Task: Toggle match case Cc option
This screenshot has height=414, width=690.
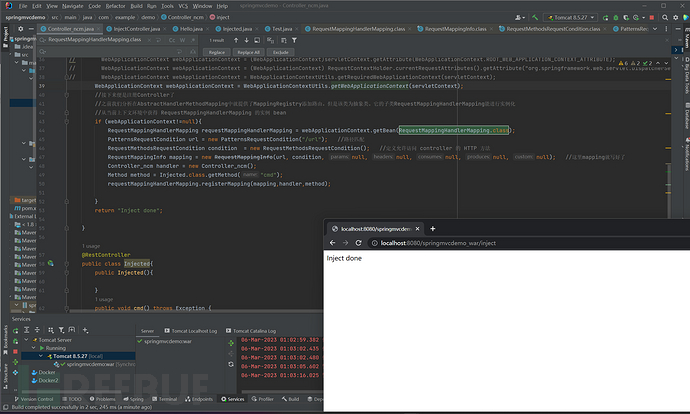Action: [172, 40]
